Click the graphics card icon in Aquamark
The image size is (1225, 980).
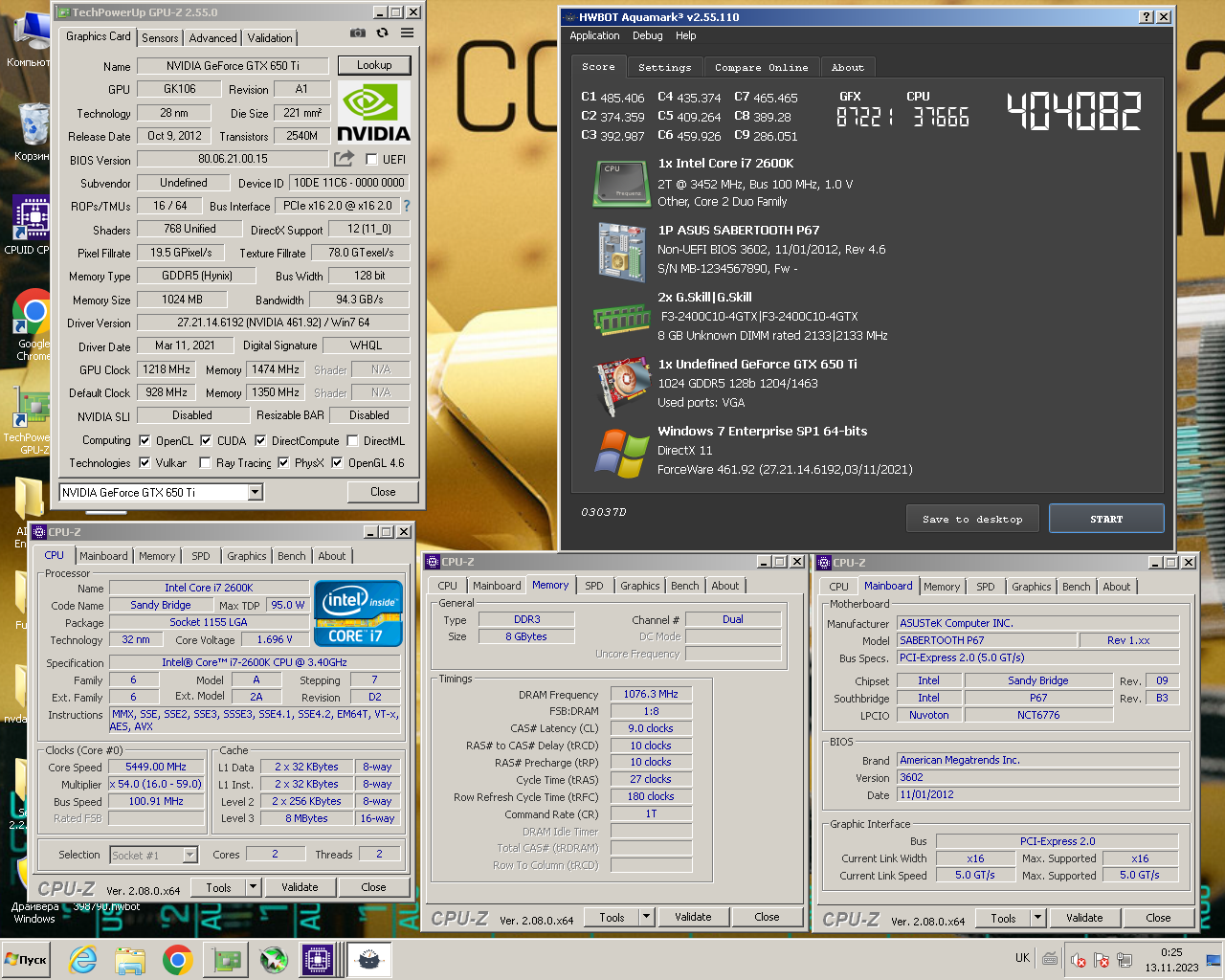click(622, 387)
